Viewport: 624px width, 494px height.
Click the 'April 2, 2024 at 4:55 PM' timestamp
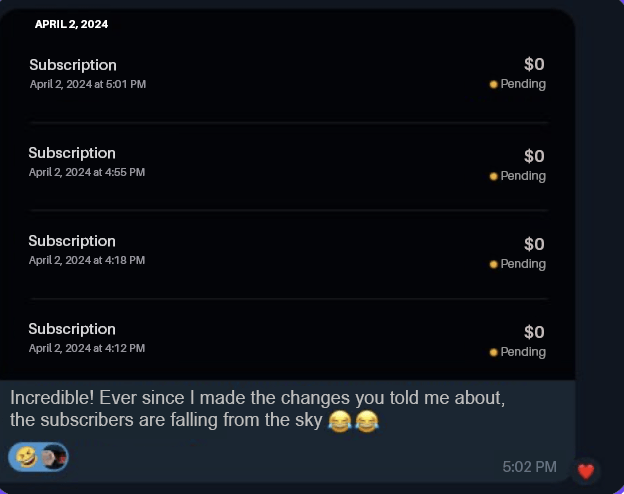pos(86,172)
